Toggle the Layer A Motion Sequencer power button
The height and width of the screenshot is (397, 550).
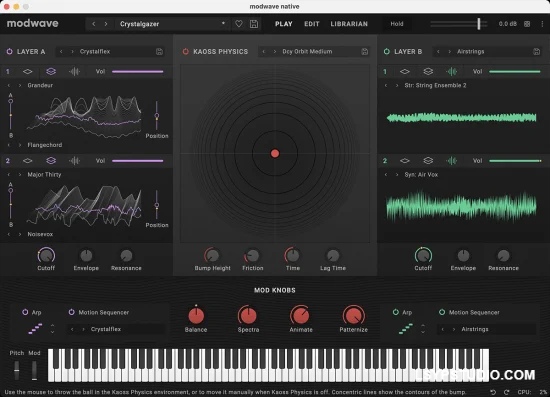(x=72, y=312)
